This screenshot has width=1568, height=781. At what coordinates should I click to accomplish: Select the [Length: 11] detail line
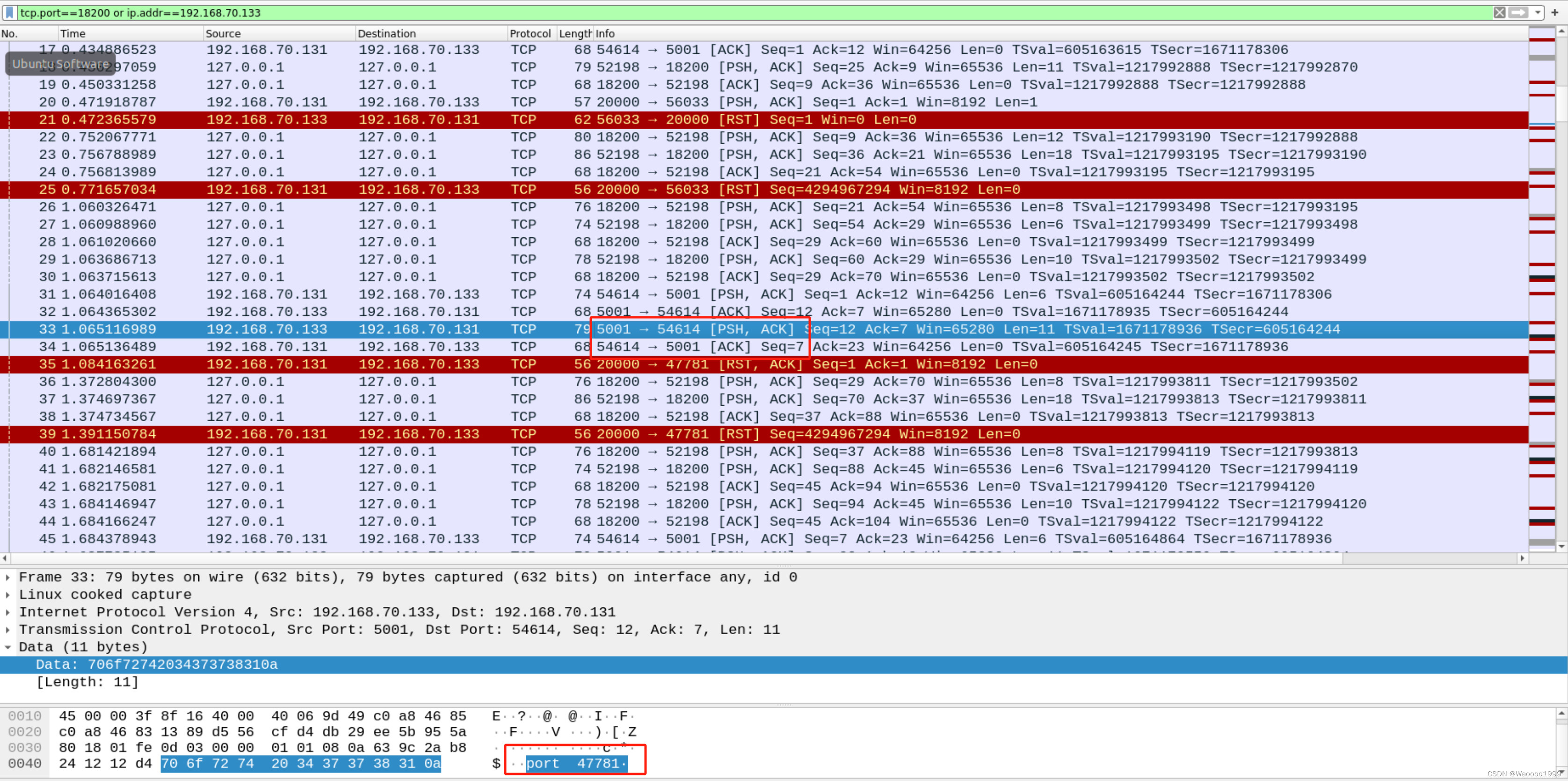pyautogui.click(x=87, y=682)
